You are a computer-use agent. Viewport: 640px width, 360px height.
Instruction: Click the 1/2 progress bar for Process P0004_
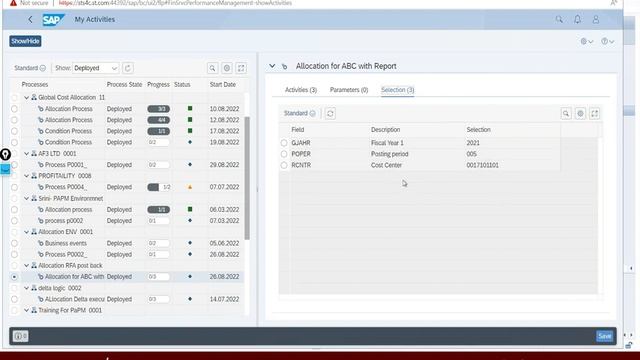click(x=158, y=187)
